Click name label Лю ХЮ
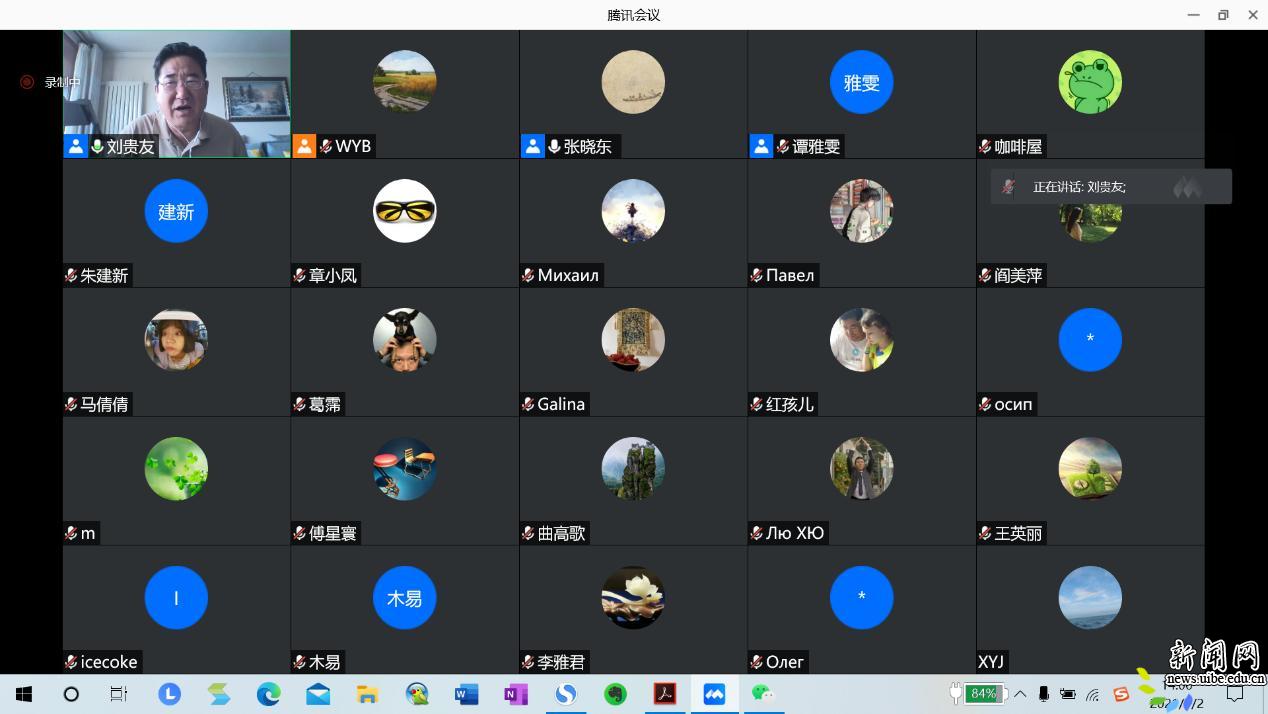 pos(795,533)
